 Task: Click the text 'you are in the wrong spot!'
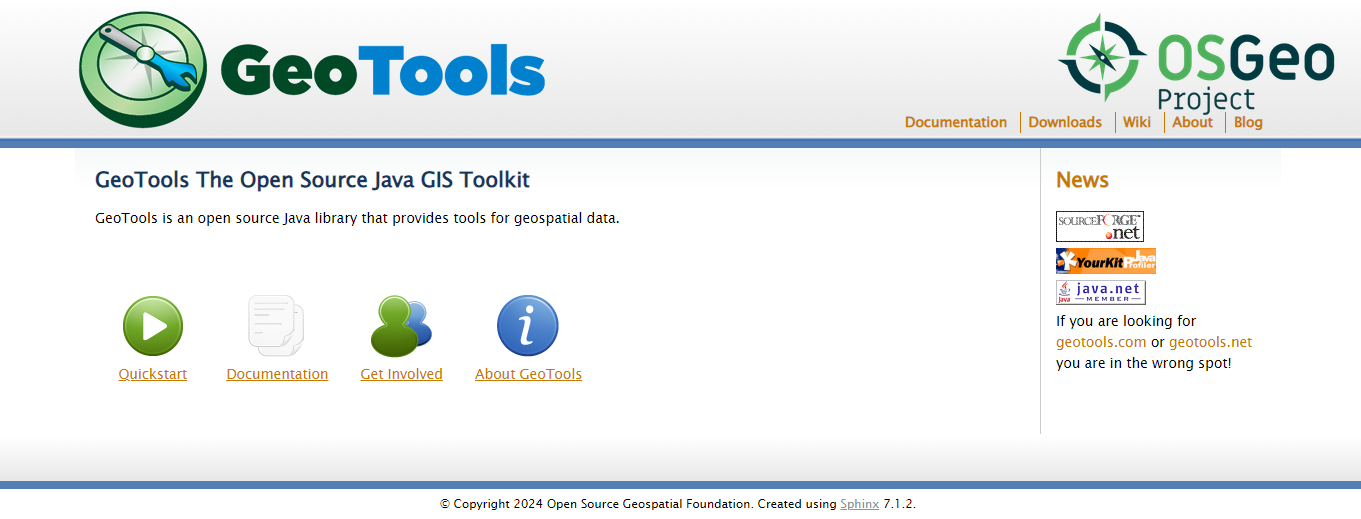[1144, 363]
